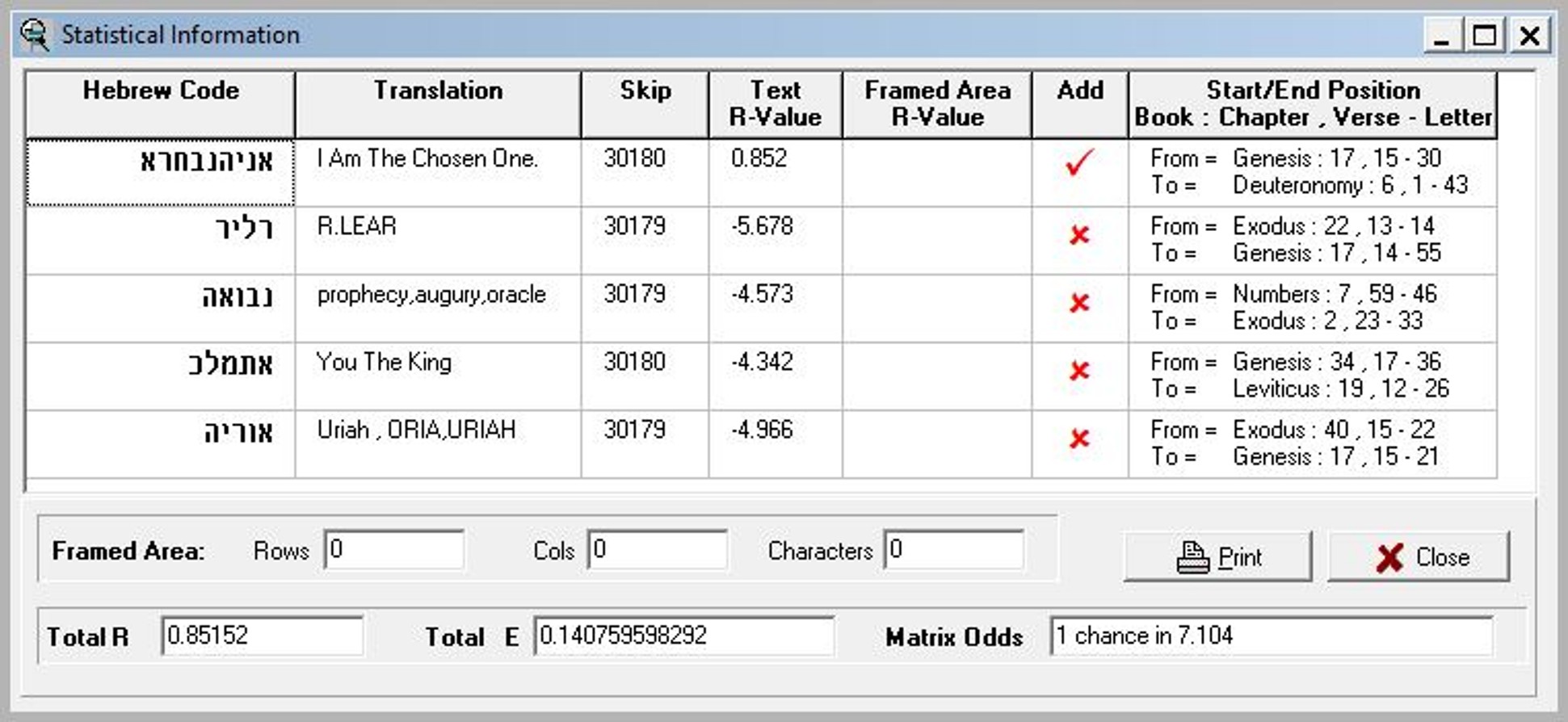Click translation 'R.LEAR'

click(356, 226)
